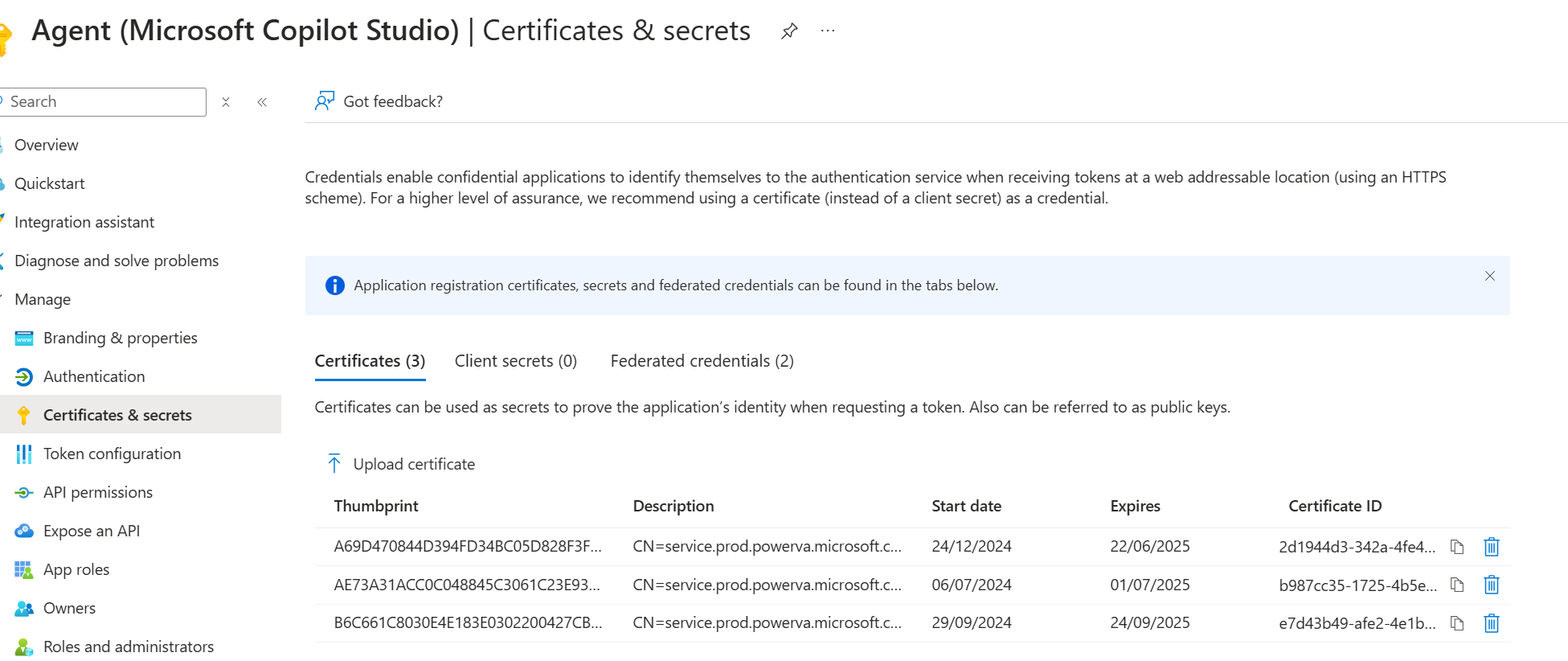
Task: Pin the Certificates & secrets page
Action: [x=789, y=31]
